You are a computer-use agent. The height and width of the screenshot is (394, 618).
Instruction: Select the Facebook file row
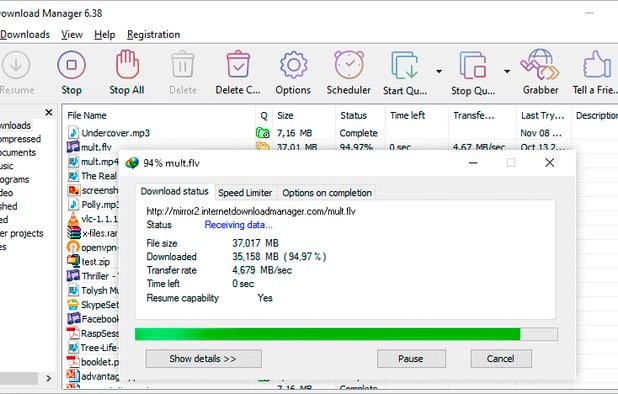pyautogui.click(x=93, y=319)
